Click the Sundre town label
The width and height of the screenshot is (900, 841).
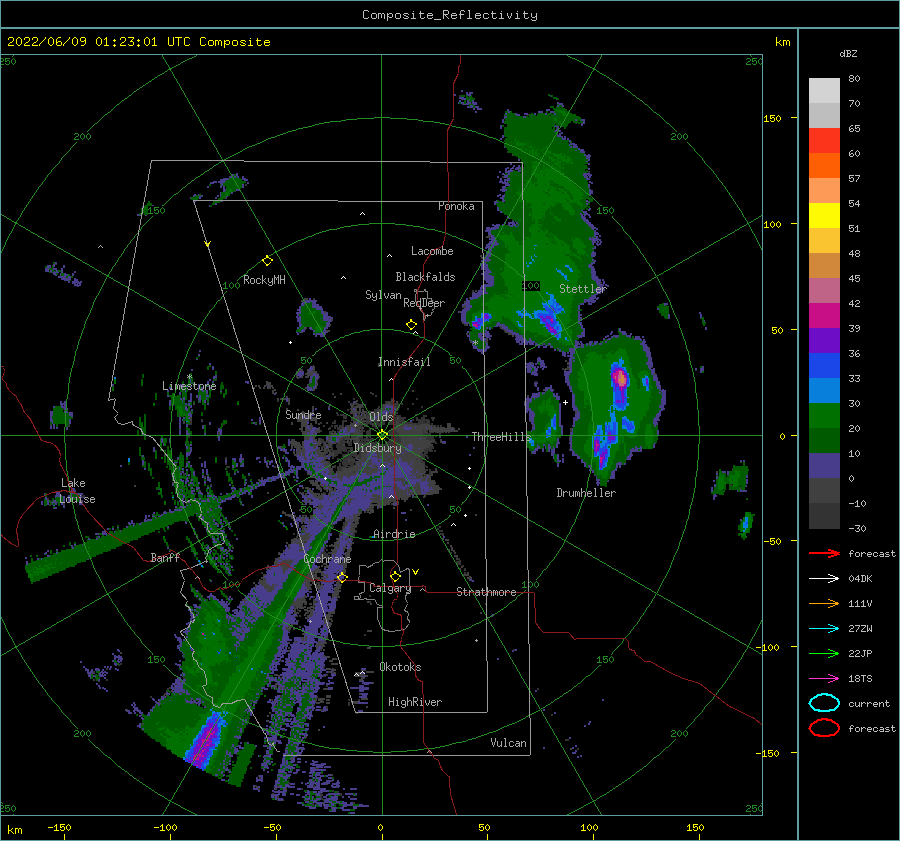tap(303, 414)
